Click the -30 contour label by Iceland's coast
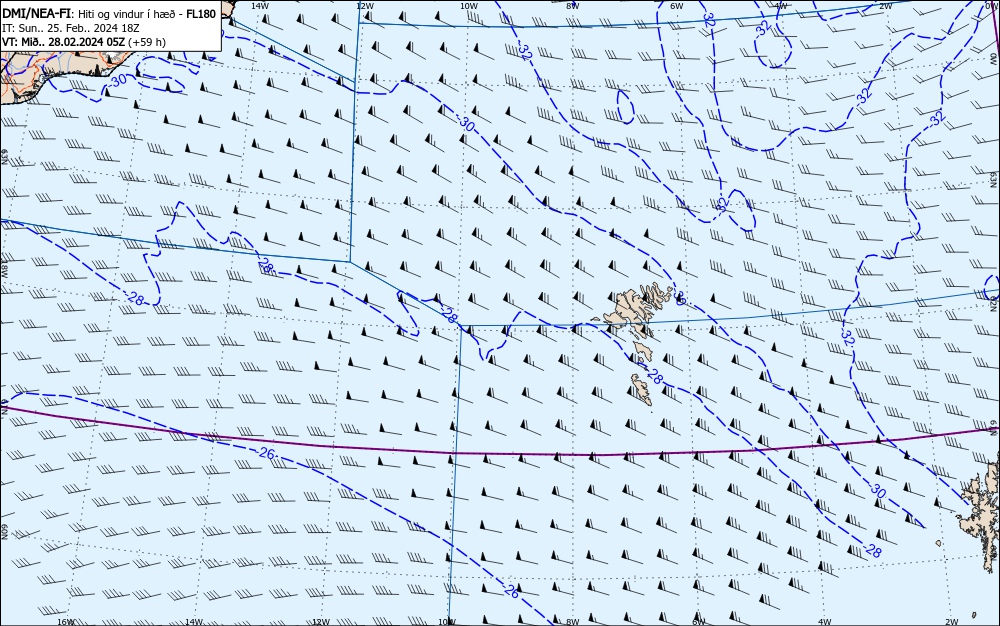Screen dimensions: 1000x626 [118, 80]
